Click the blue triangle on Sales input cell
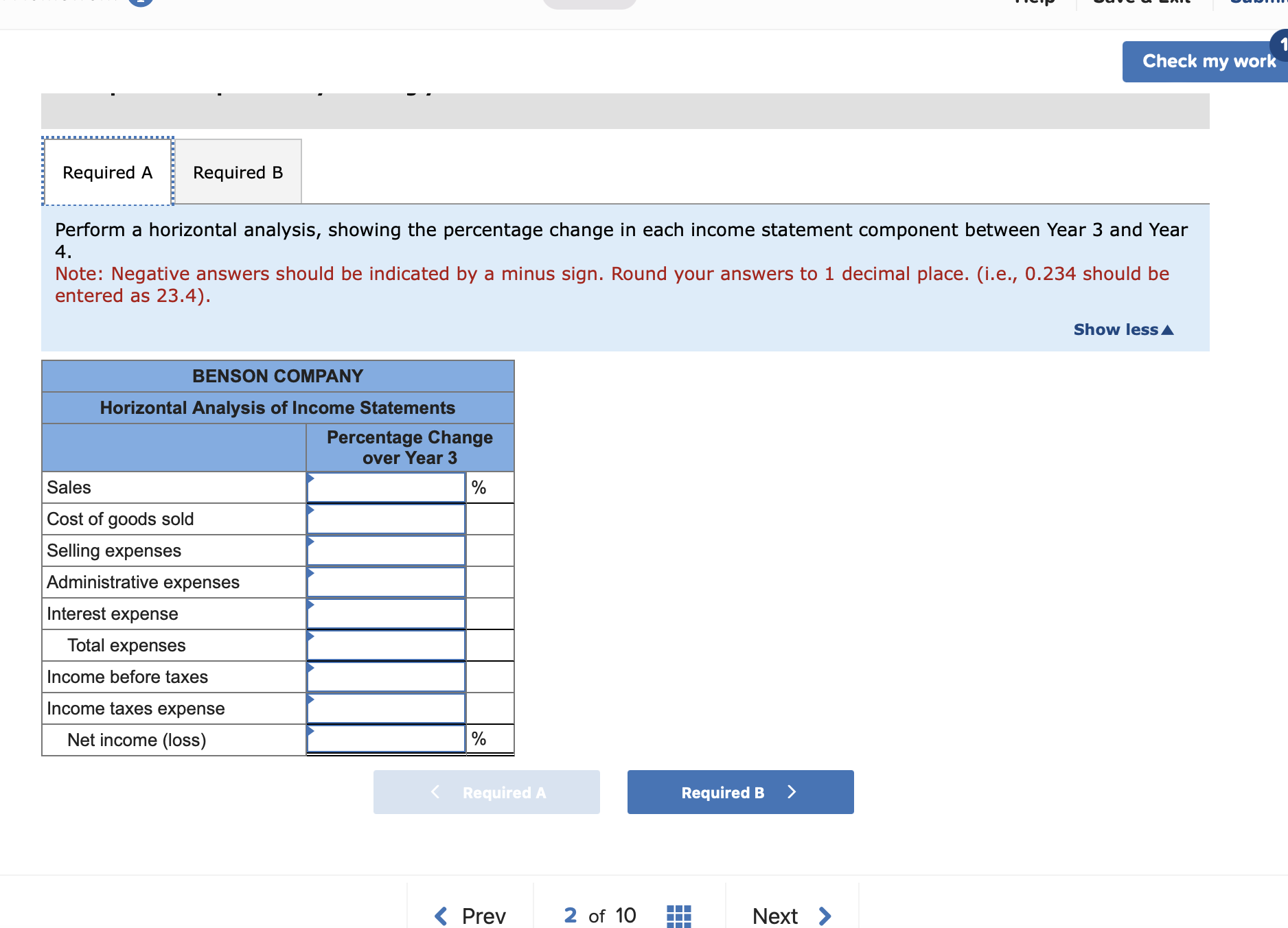Viewport: 1288px width, 928px height. (x=310, y=478)
